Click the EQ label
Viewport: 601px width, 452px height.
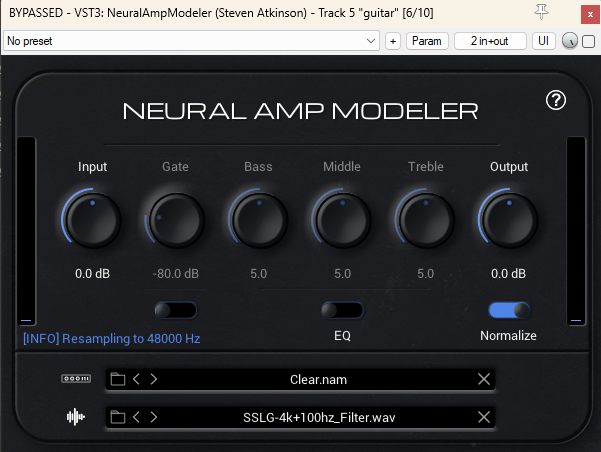coord(342,336)
